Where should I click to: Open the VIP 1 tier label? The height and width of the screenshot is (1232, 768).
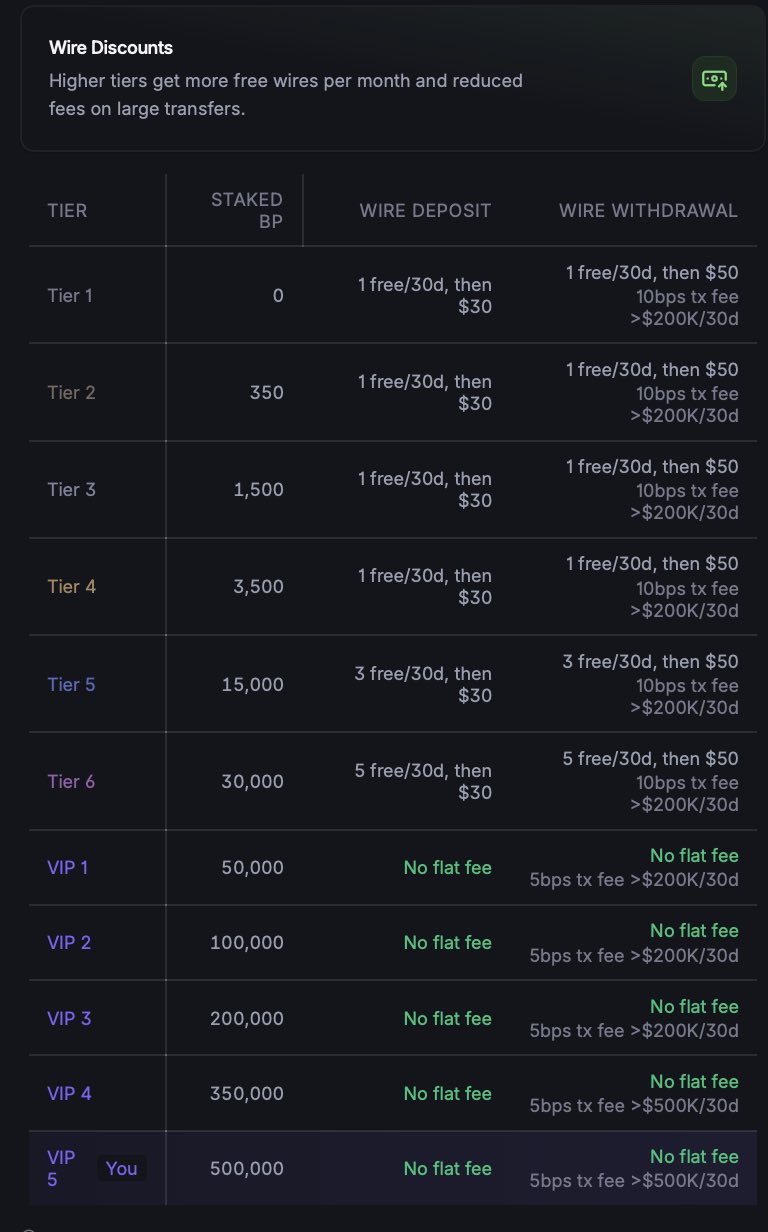click(68, 867)
